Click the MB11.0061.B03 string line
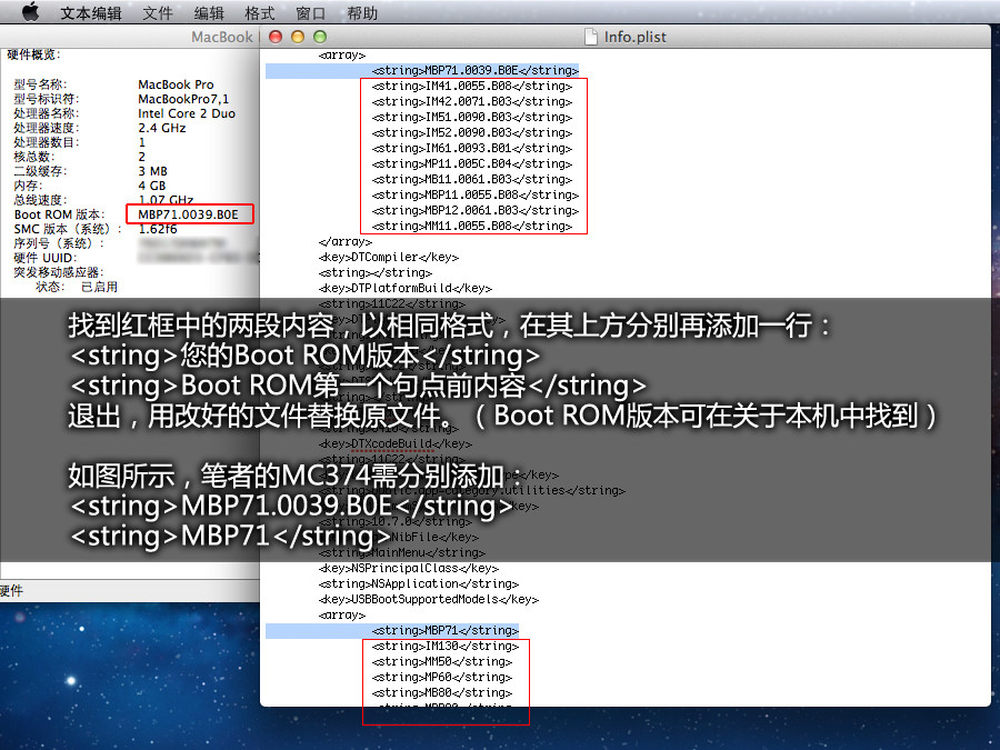The width and height of the screenshot is (1000, 750). tap(472, 179)
